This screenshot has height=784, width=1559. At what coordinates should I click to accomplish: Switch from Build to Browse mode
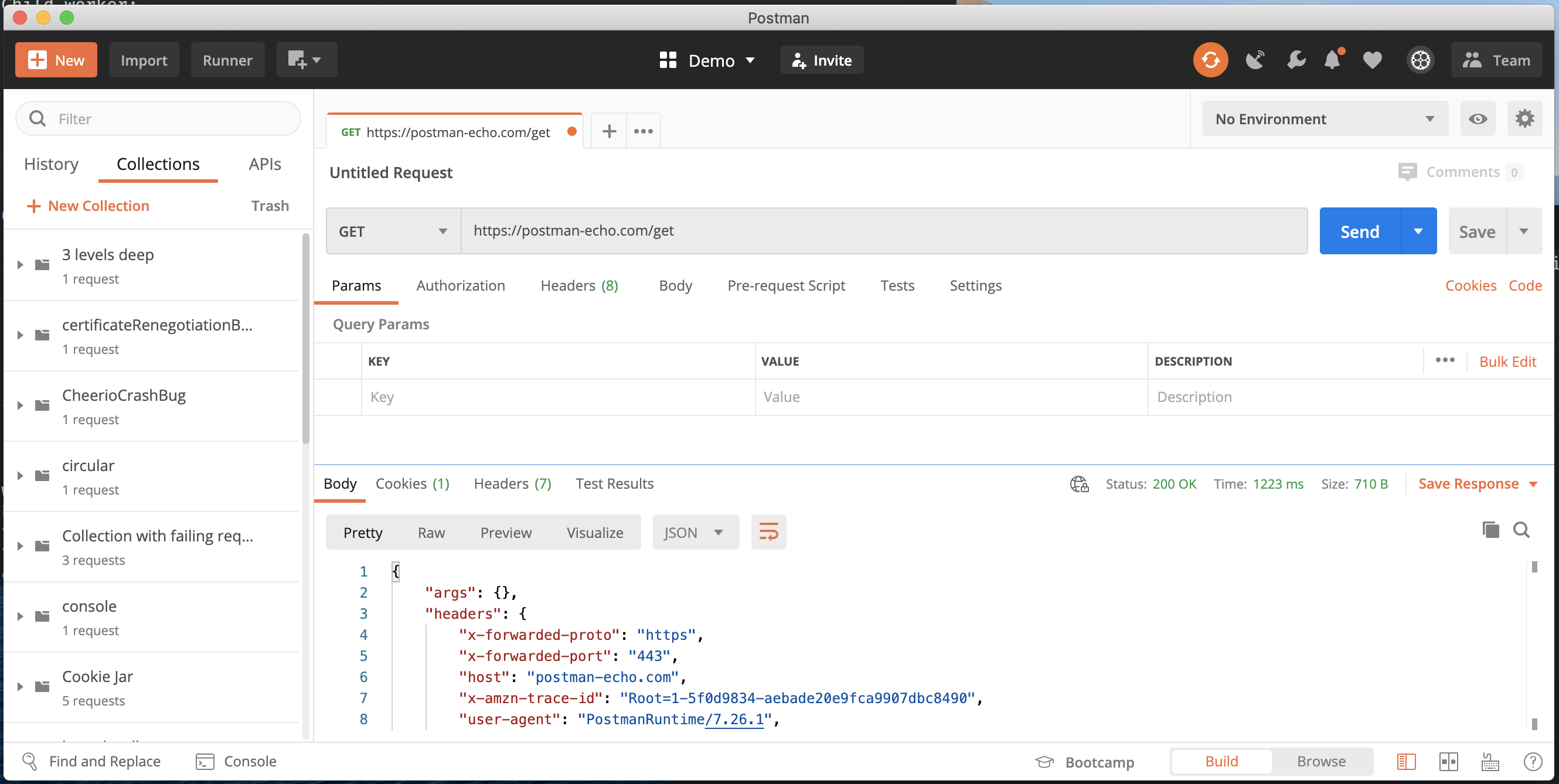1321,761
